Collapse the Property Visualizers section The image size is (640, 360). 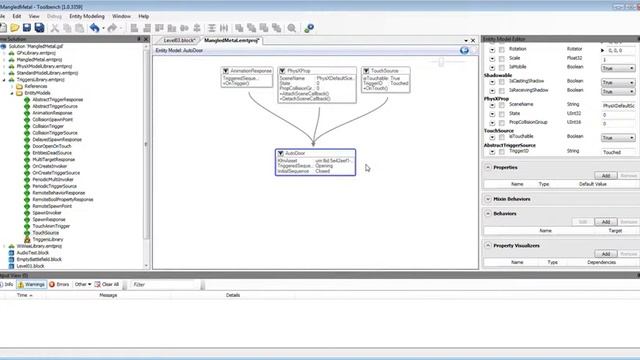(488, 245)
